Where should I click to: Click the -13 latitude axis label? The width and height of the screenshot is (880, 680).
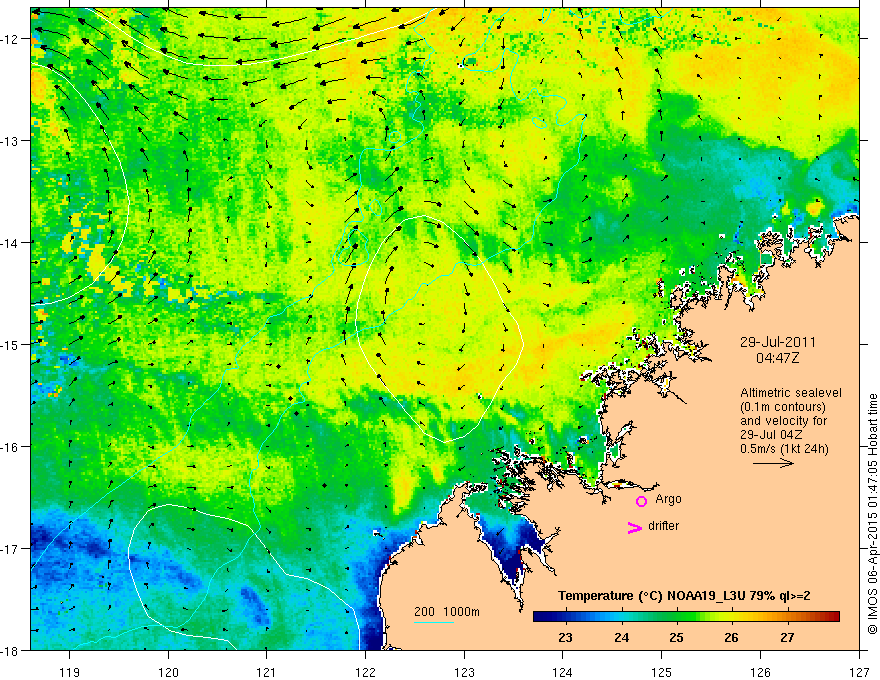click(x=11, y=141)
